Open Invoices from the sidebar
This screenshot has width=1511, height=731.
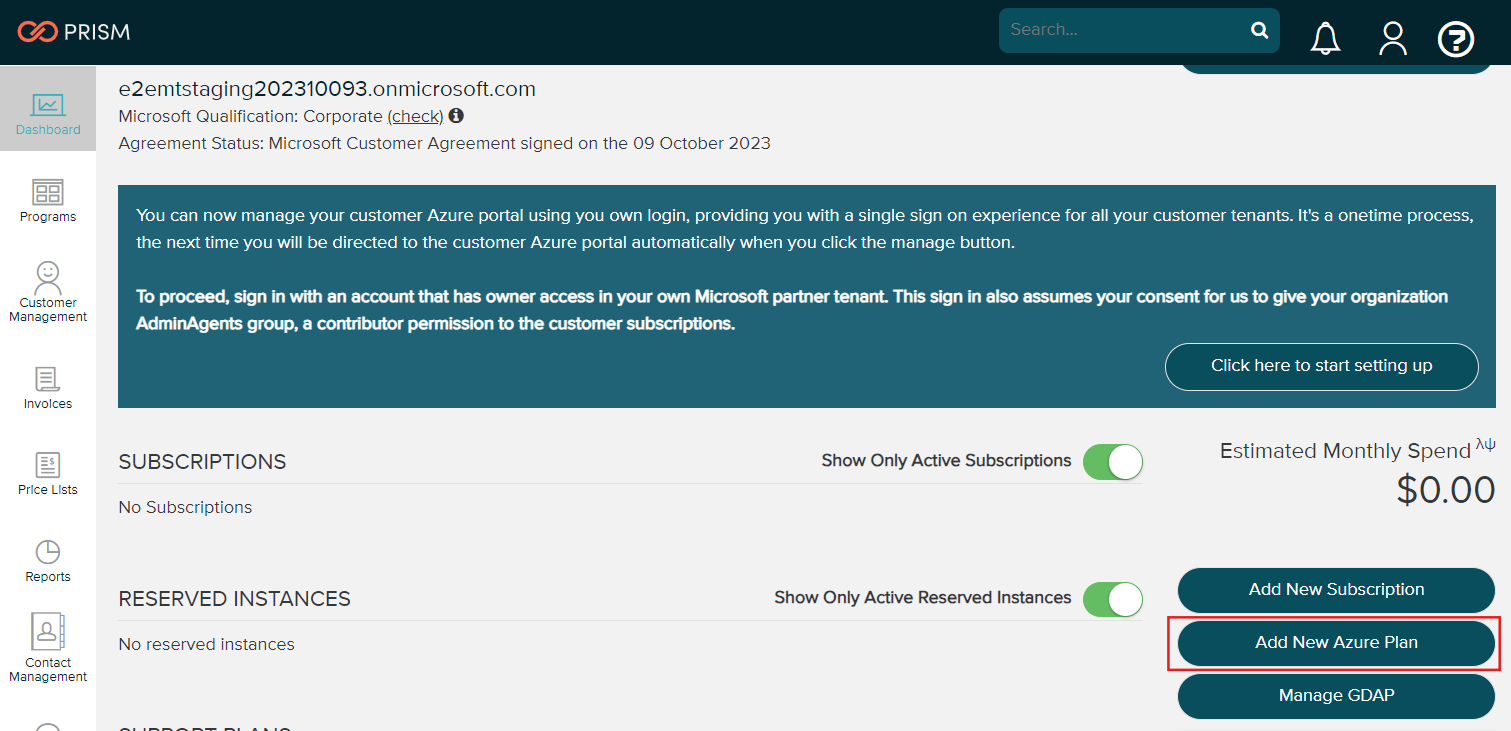(48, 388)
